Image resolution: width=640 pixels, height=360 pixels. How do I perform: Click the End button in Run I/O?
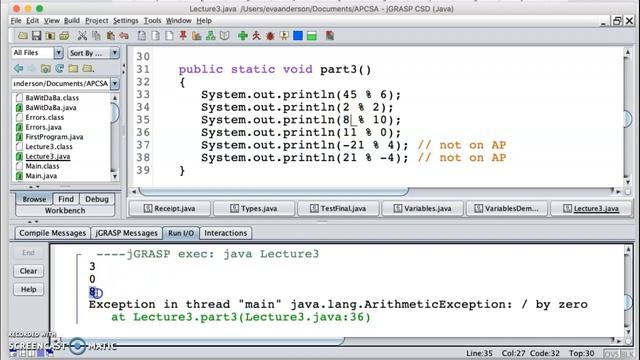point(29,253)
